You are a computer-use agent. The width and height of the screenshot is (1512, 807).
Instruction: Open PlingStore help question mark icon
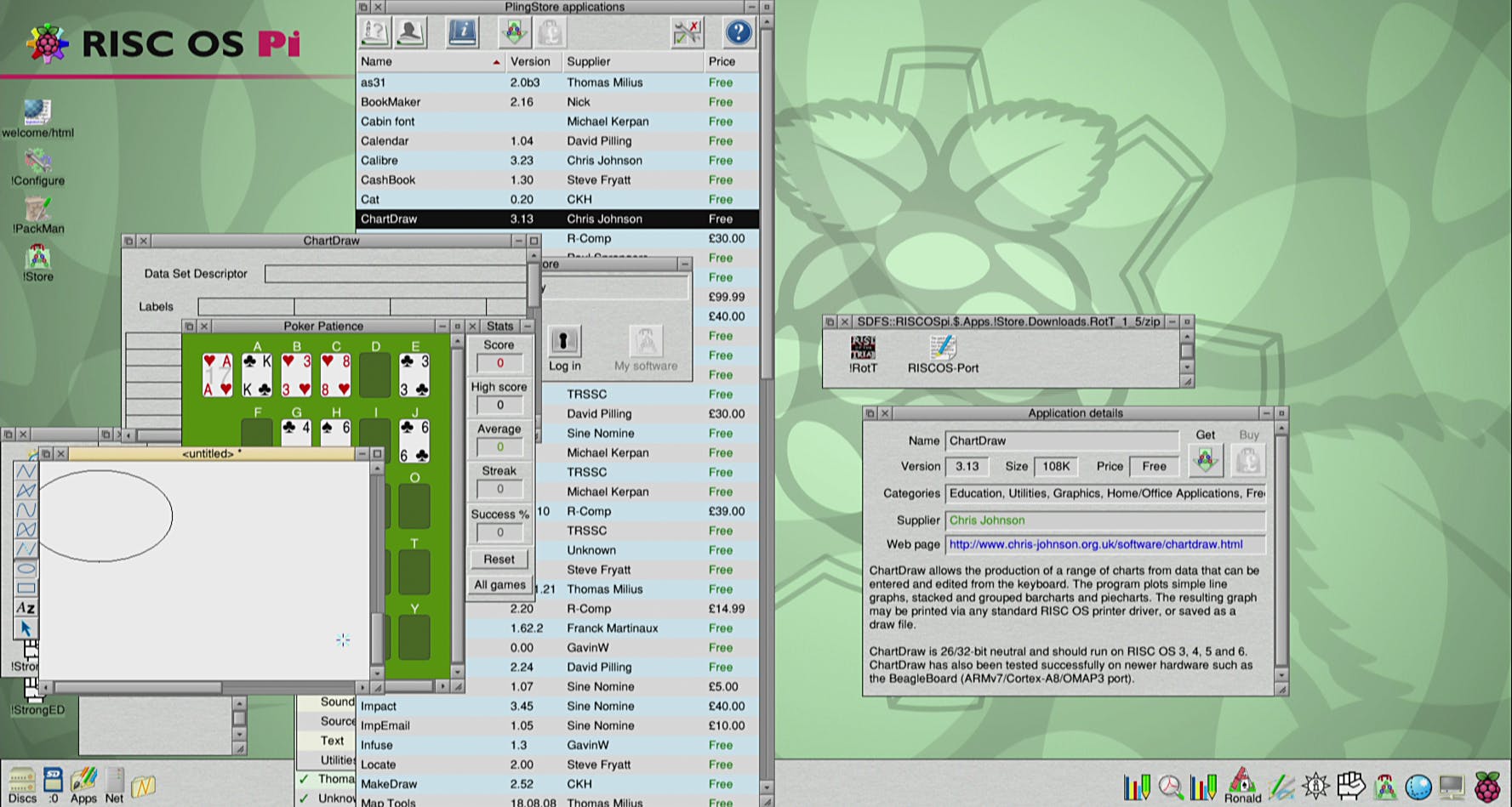pyautogui.click(x=738, y=32)
